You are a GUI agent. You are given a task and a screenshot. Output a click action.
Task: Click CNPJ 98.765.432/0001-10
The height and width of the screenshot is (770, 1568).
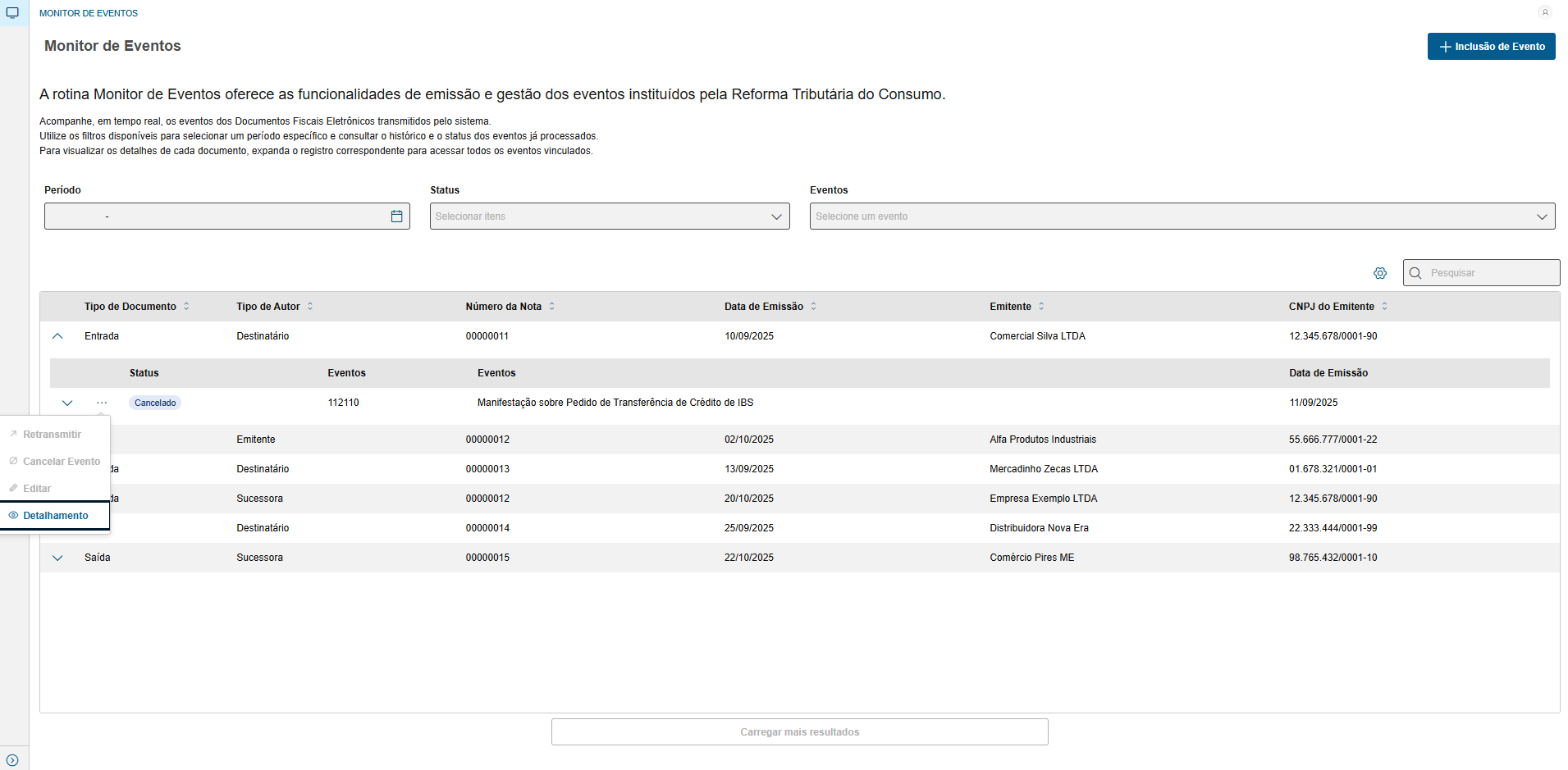pyautogui.click(x=1333, y=558)
